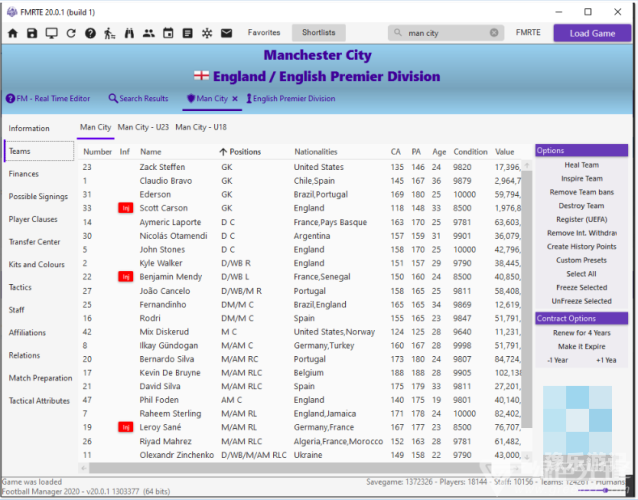Viewport: 638px width, 500px height.
Task: Click Renew for 4 Years
Action: (x=581, y=333)
